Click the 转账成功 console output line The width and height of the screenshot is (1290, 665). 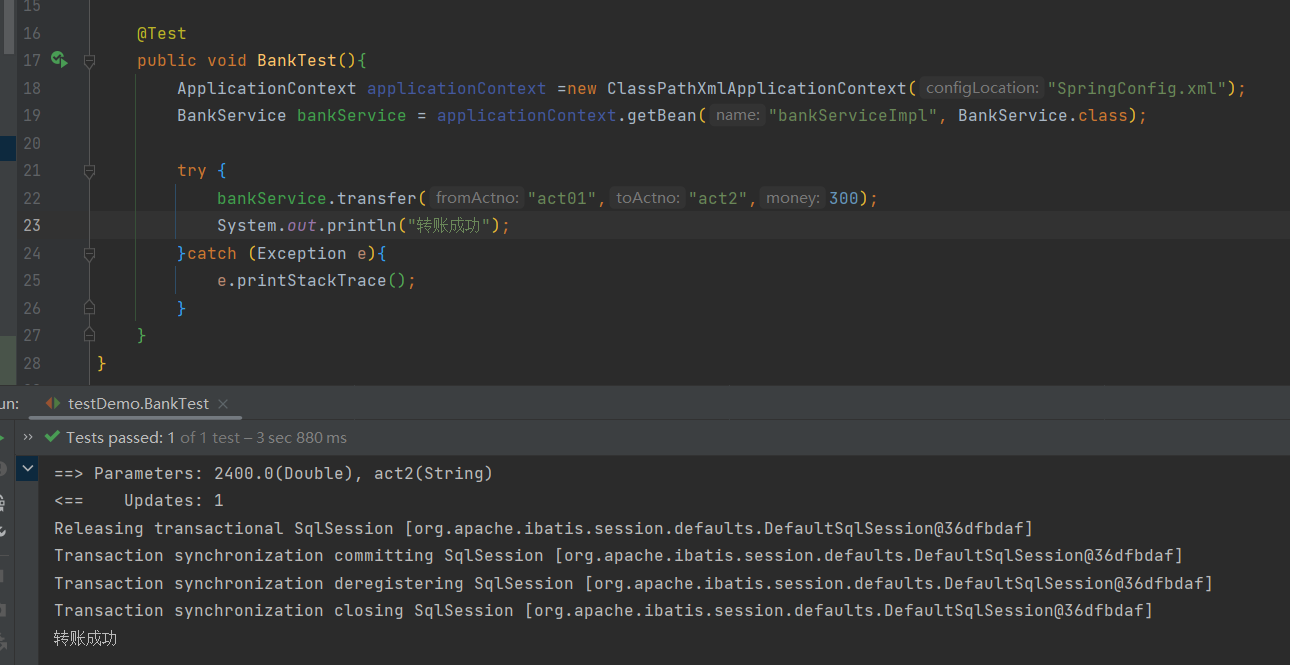coord(85,638)
